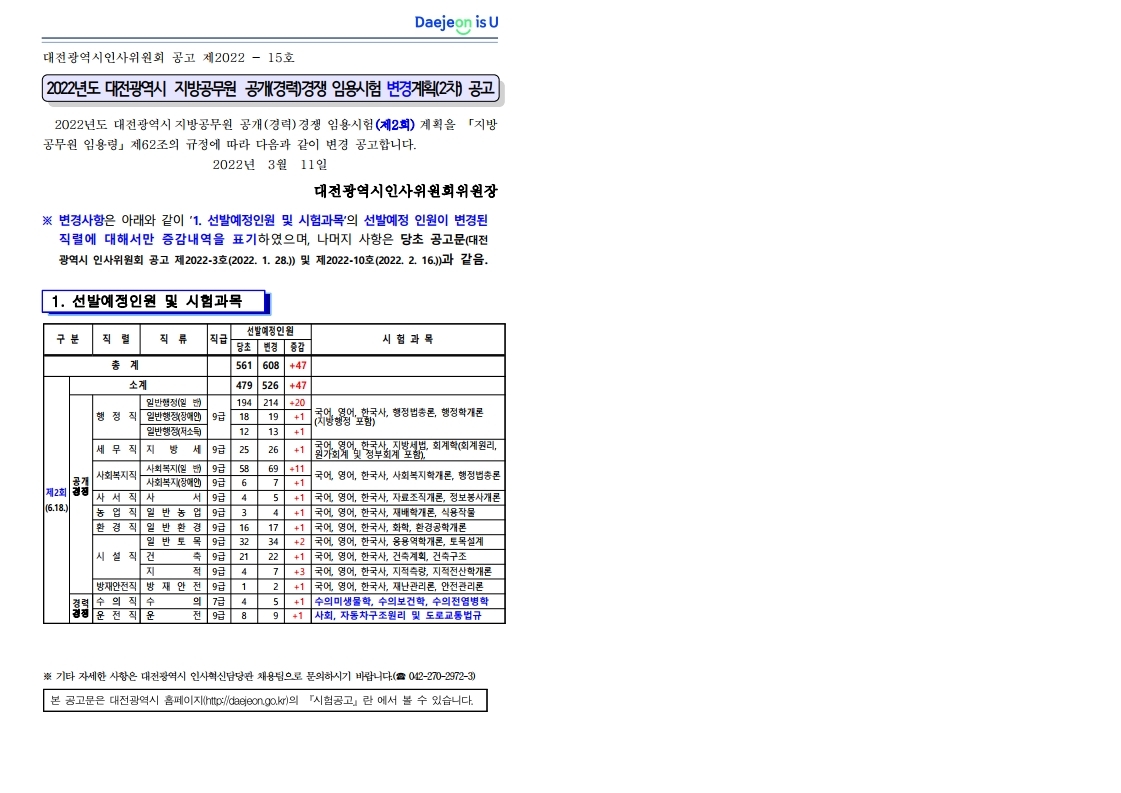Click the Daejeon is U logo
Viewport: 1121px width, 793px height.
pos(456,24)
